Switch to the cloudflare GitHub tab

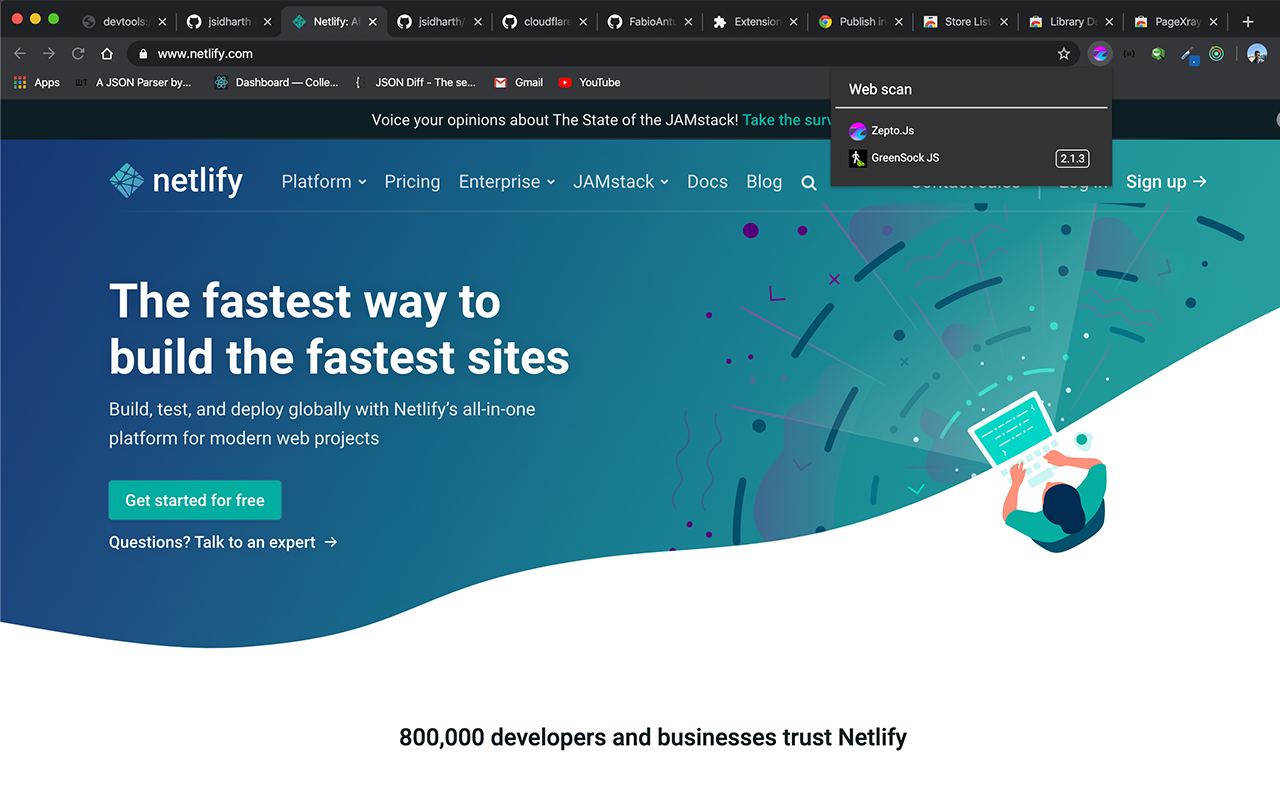coord(545,21)
